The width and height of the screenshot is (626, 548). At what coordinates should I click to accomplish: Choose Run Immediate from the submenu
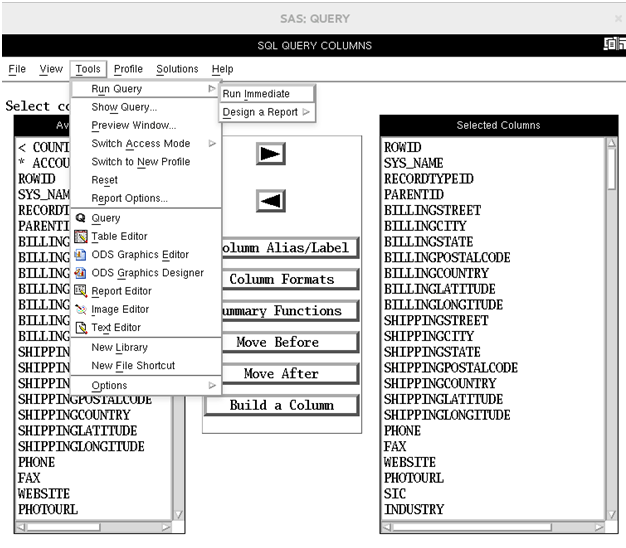267,94
